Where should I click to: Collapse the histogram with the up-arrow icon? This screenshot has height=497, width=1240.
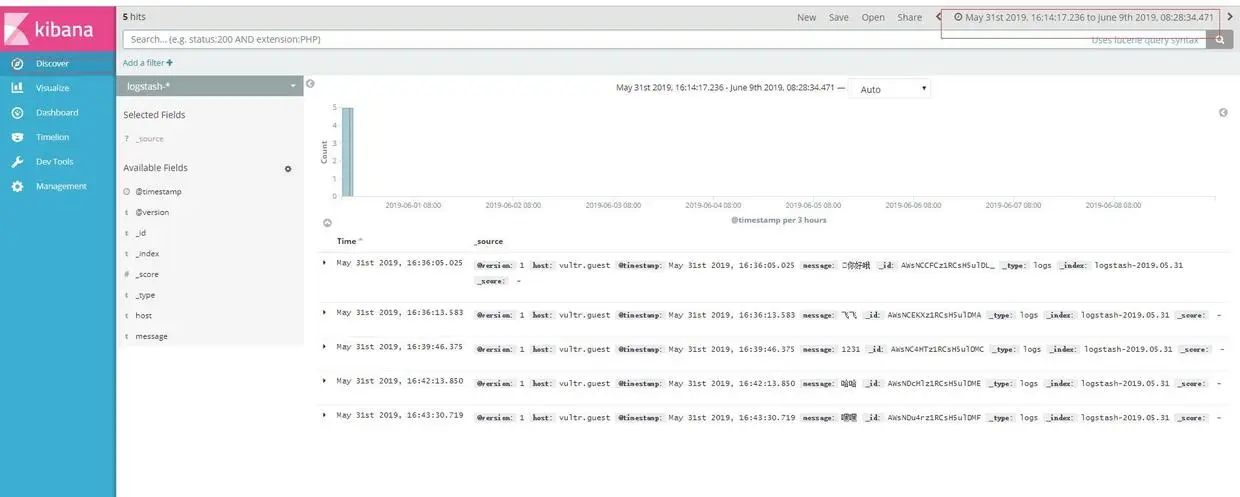tap(327, 223)
